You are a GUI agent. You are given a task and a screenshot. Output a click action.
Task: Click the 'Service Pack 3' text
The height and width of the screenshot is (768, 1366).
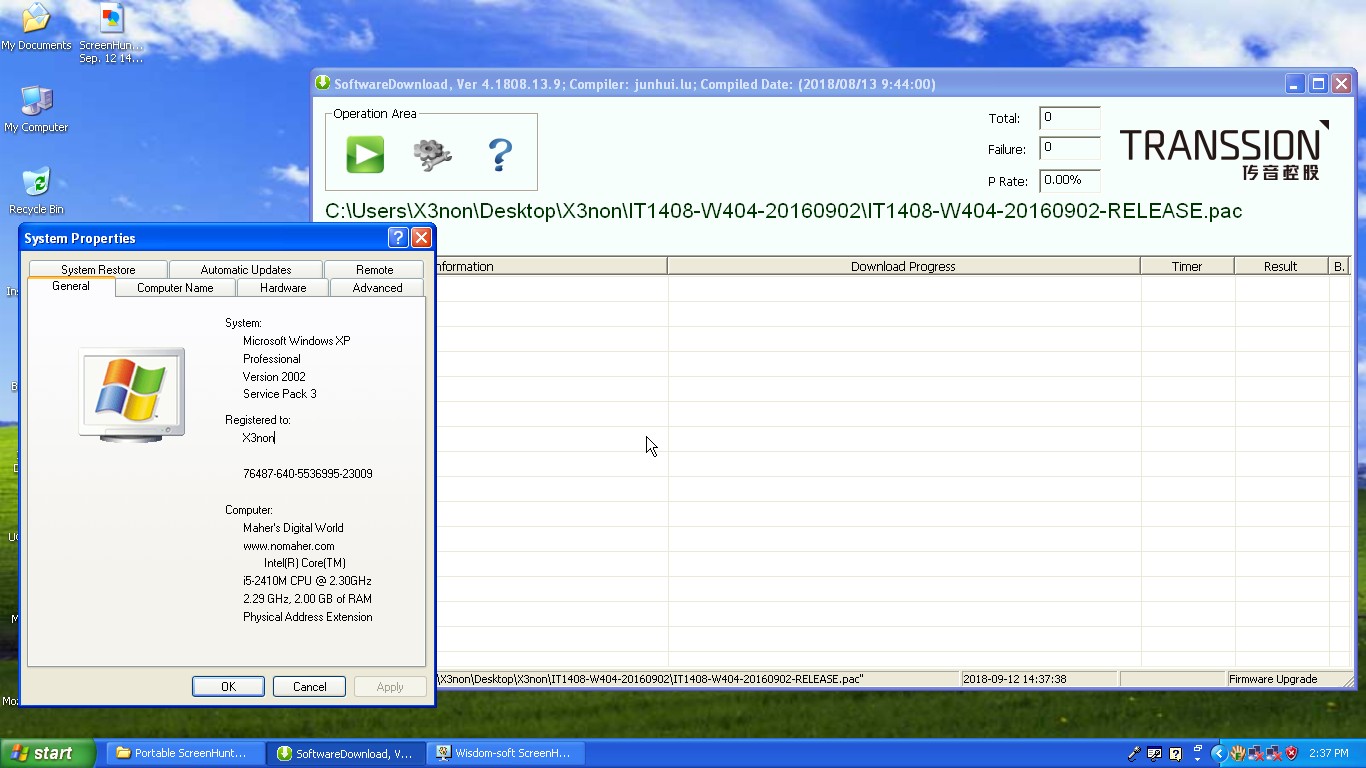[x=279, y=394]
